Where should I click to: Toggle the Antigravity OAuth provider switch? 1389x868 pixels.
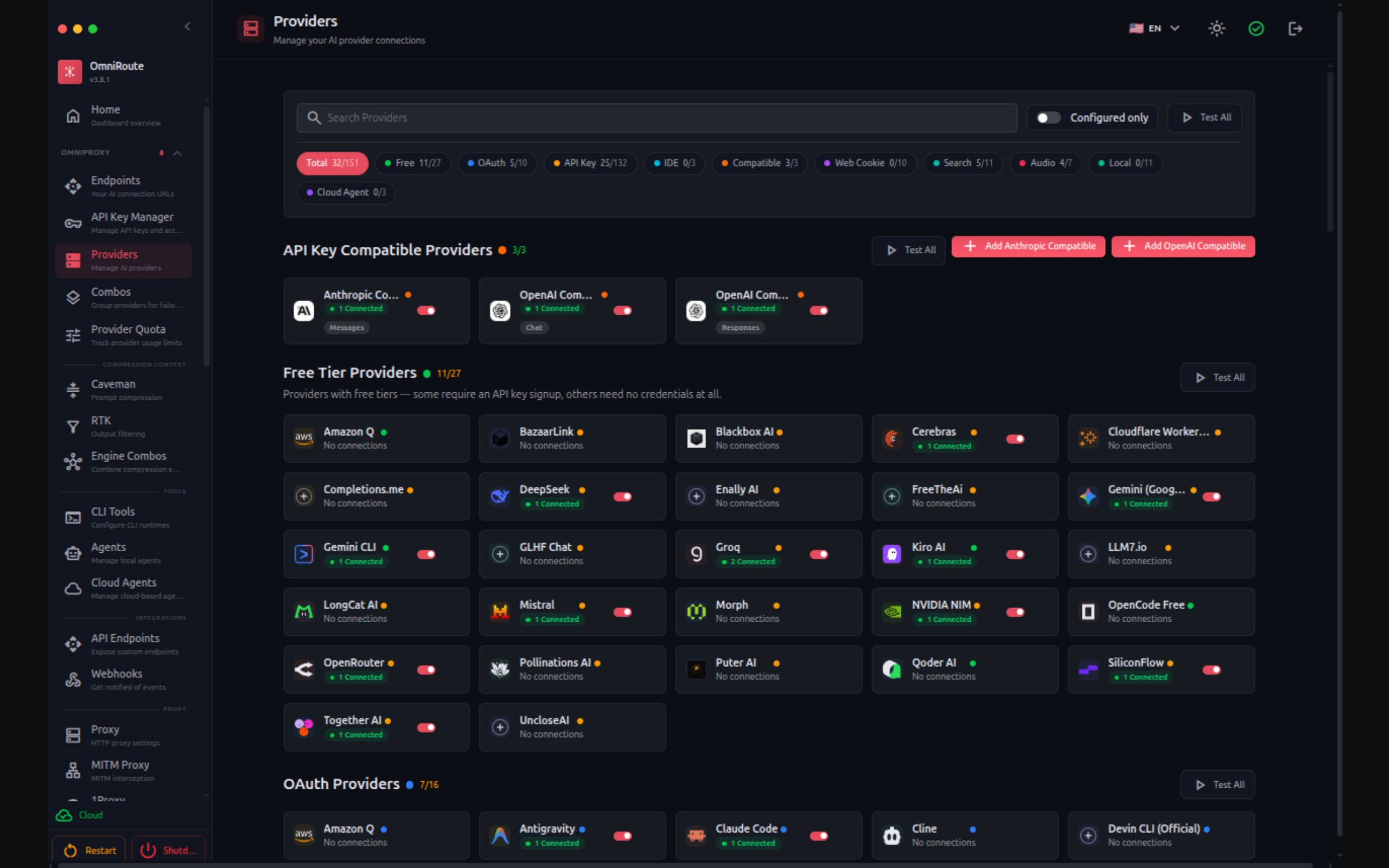(623, 836)
